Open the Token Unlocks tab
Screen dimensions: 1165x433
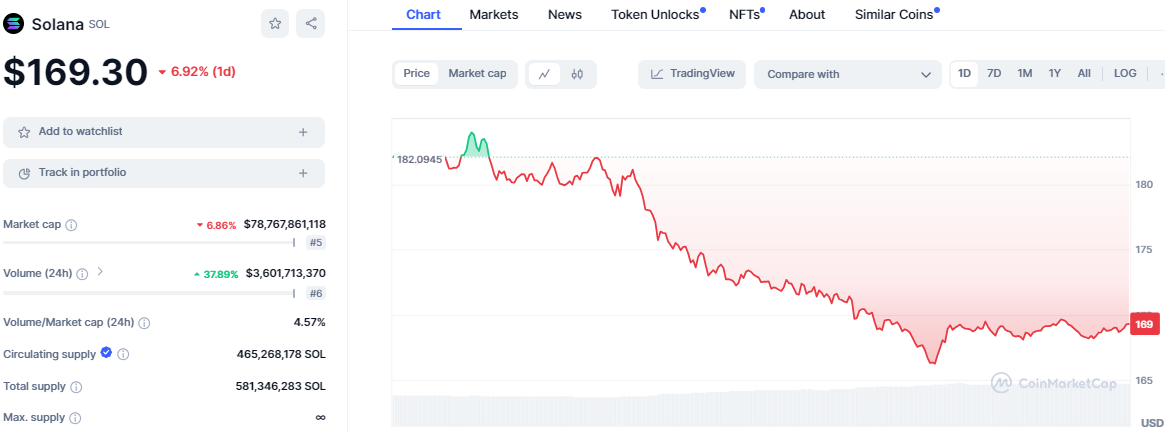[656, 14]
